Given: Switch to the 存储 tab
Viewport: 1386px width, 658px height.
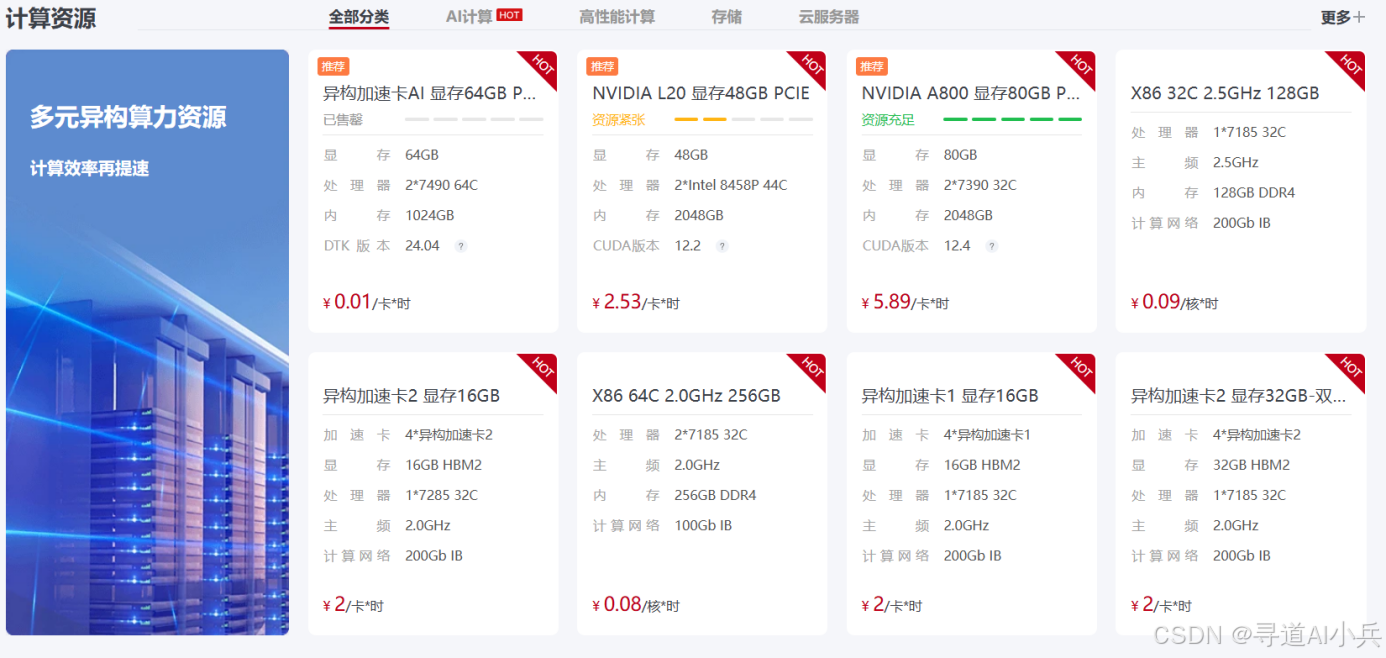Looking at the screenshot, I should 726,17.
